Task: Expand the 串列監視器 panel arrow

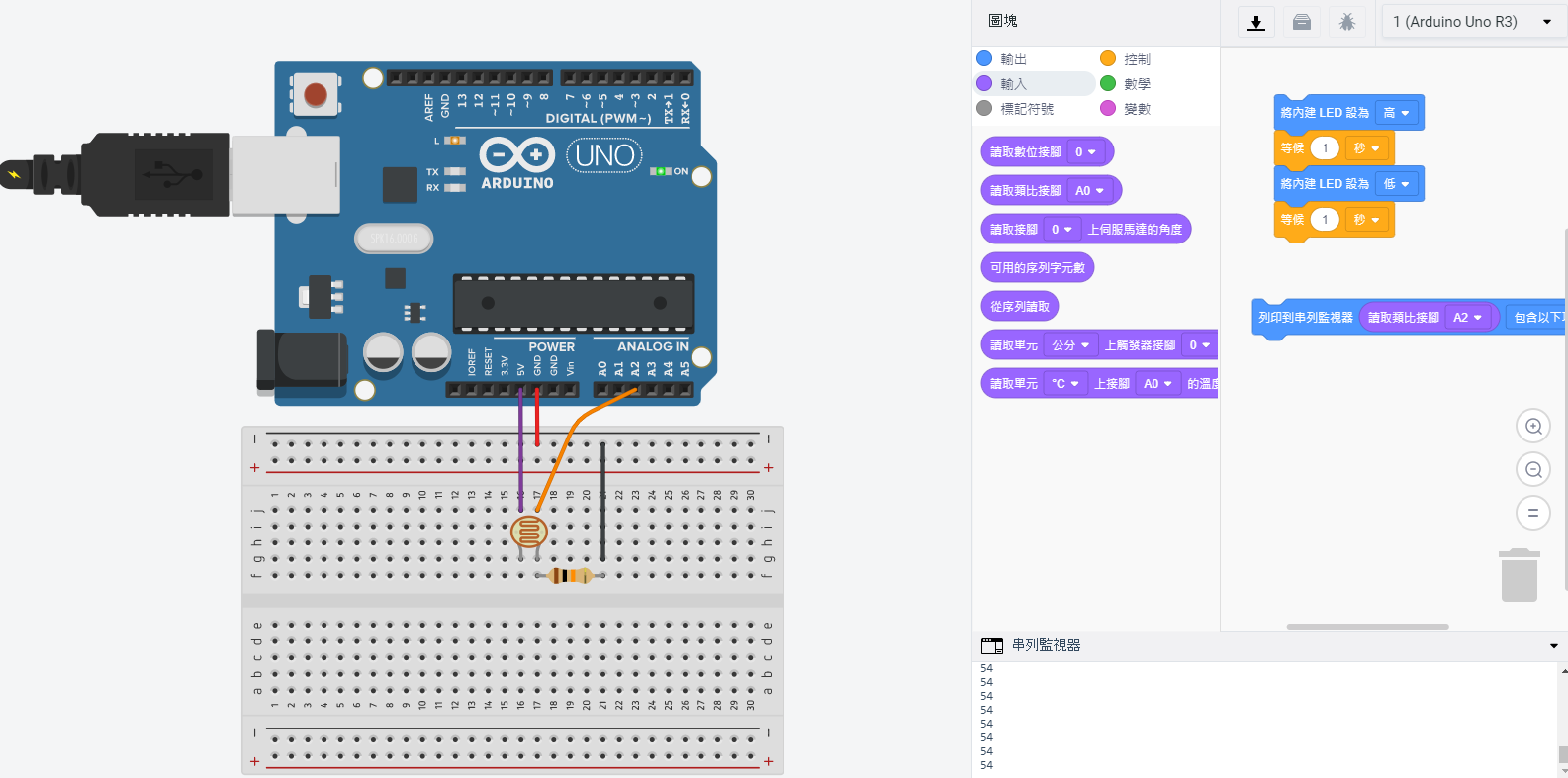Action: [x=1553, y=646]
